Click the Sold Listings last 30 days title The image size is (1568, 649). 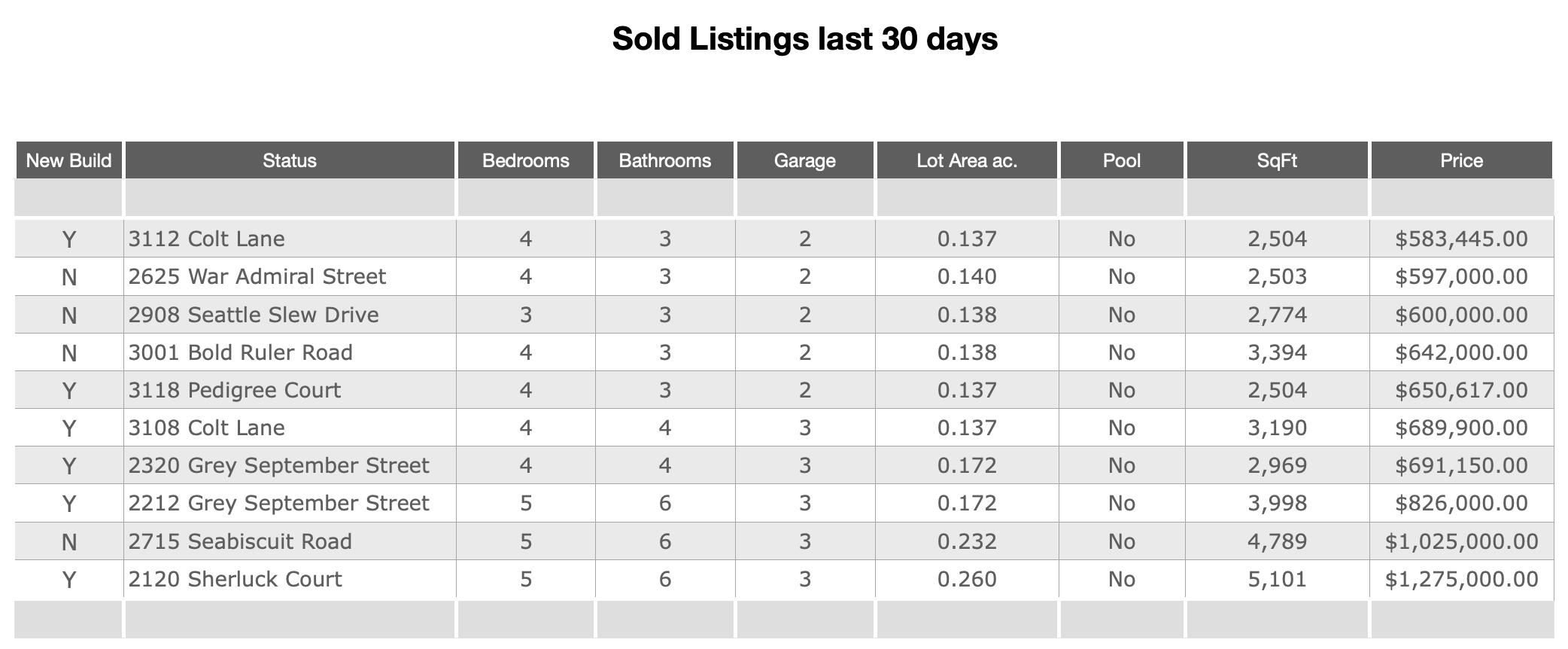[x=804, y=39]
